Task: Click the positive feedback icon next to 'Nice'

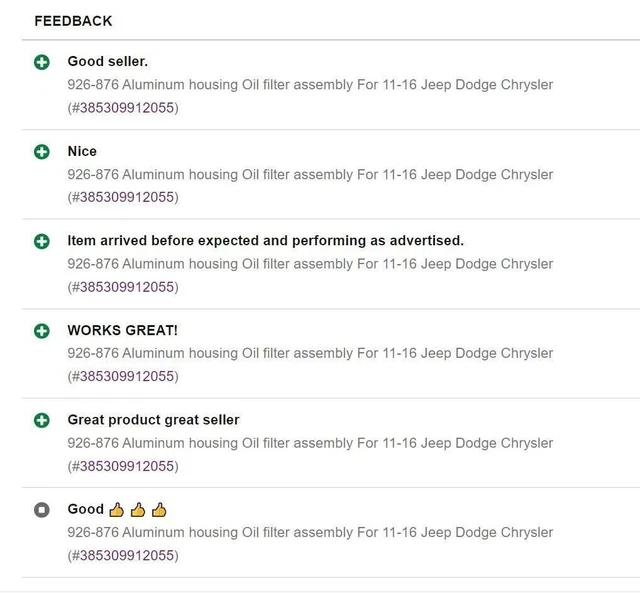Action: 42,152
